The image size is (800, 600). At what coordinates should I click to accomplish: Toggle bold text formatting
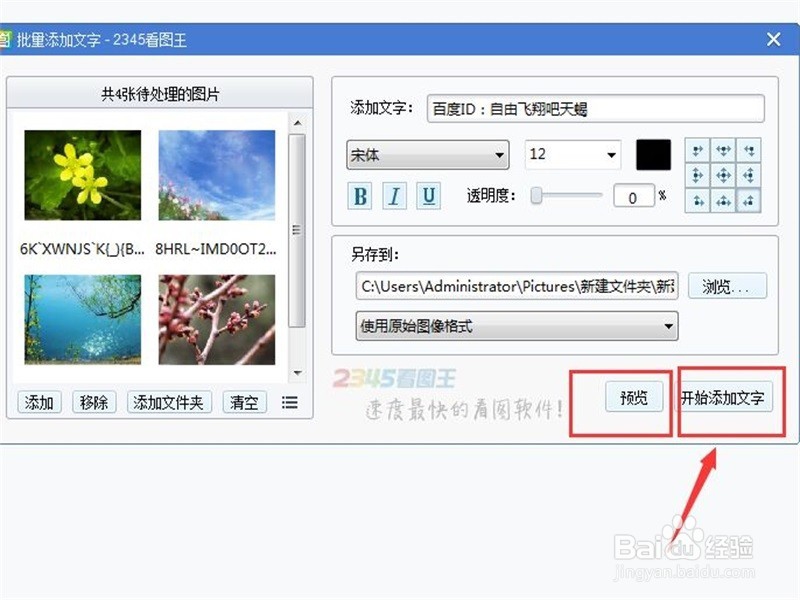[360, 196]
